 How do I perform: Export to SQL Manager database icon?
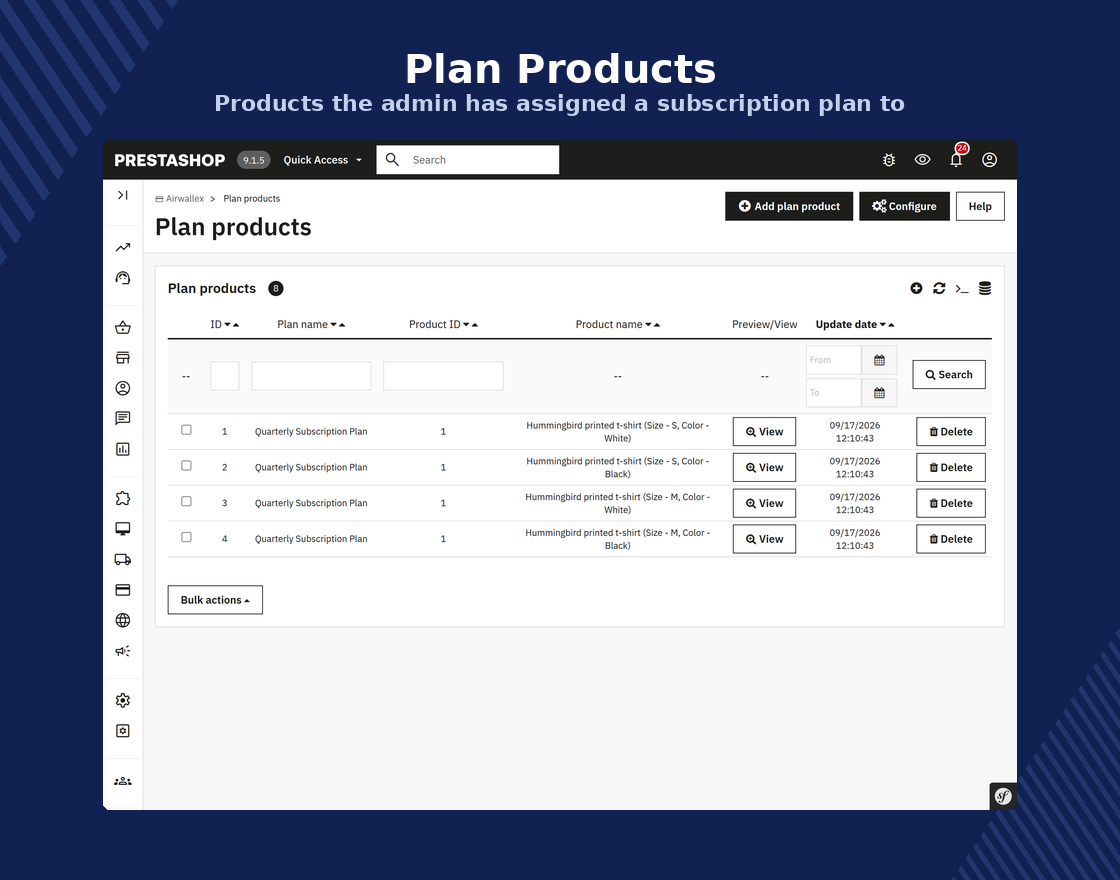(985, 288)
